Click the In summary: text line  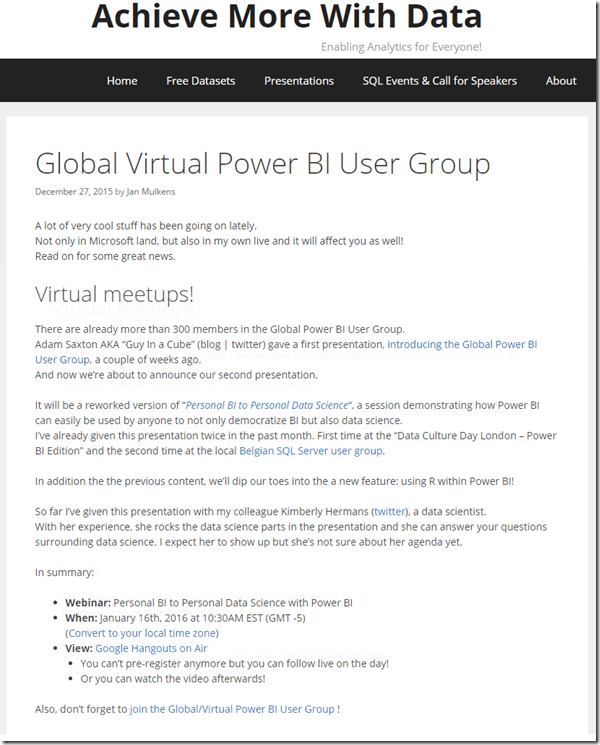coord(64,572)
